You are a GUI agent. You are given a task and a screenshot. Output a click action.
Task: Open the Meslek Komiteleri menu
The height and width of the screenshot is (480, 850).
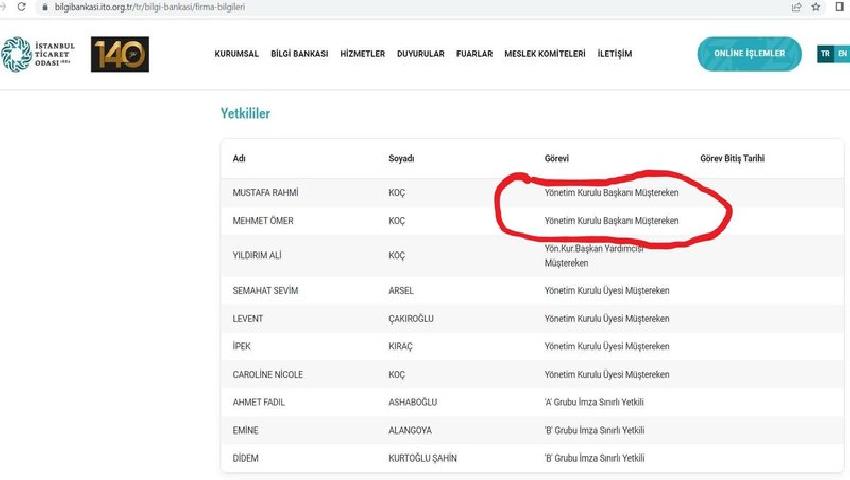(x=545, y=54)
